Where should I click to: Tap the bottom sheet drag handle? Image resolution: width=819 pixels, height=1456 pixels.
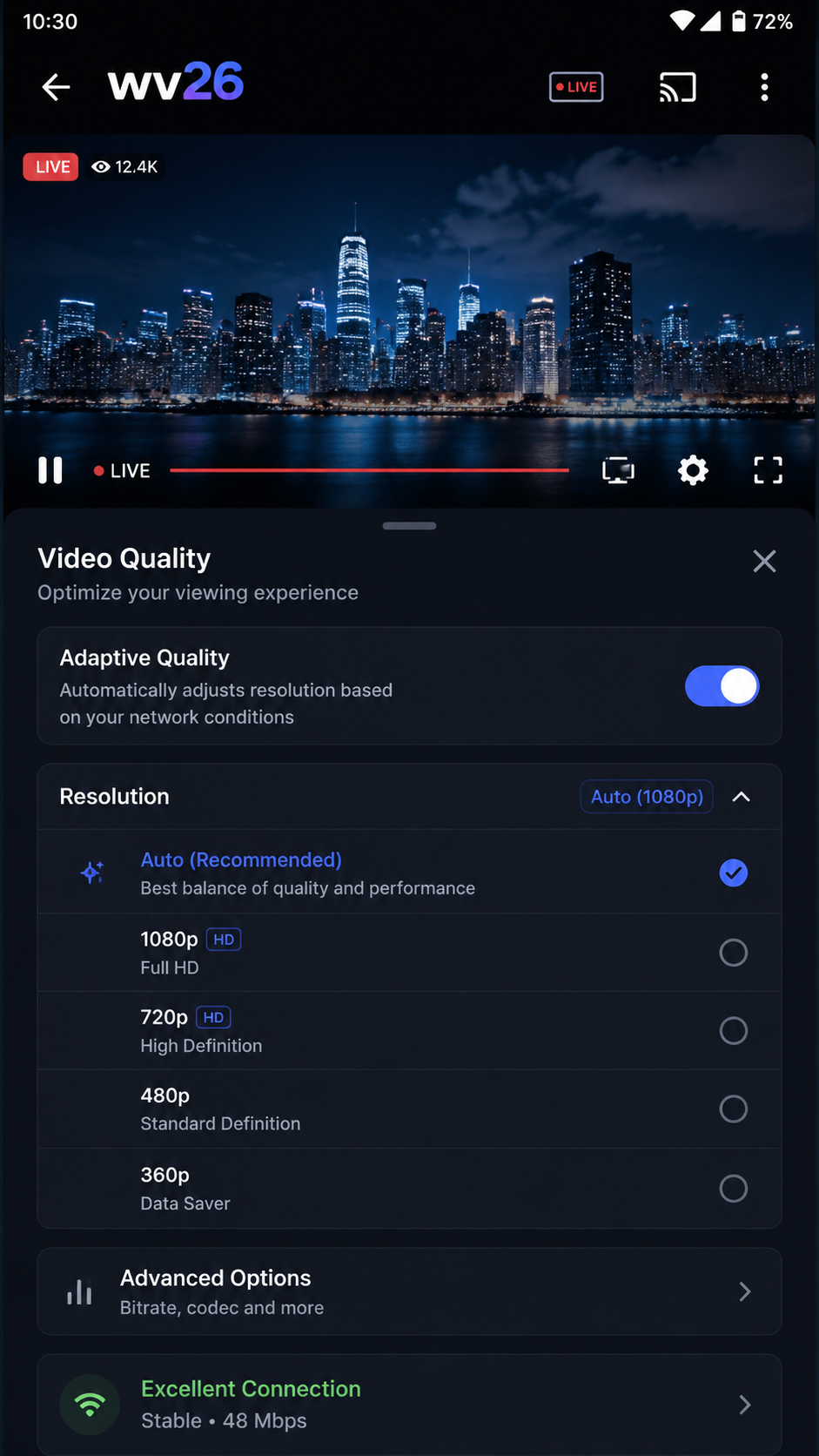tap(409, 526)
